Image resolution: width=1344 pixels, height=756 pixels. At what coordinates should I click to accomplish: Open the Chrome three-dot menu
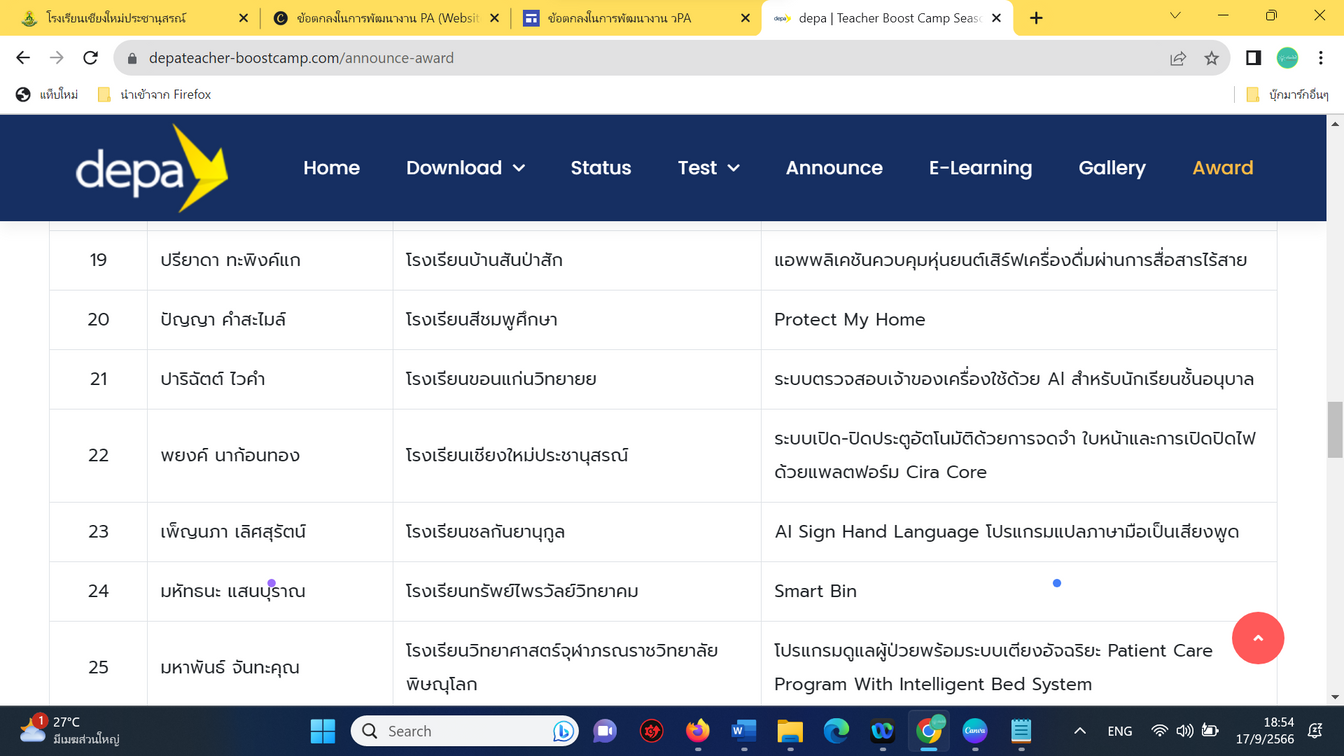[1321, 58]
